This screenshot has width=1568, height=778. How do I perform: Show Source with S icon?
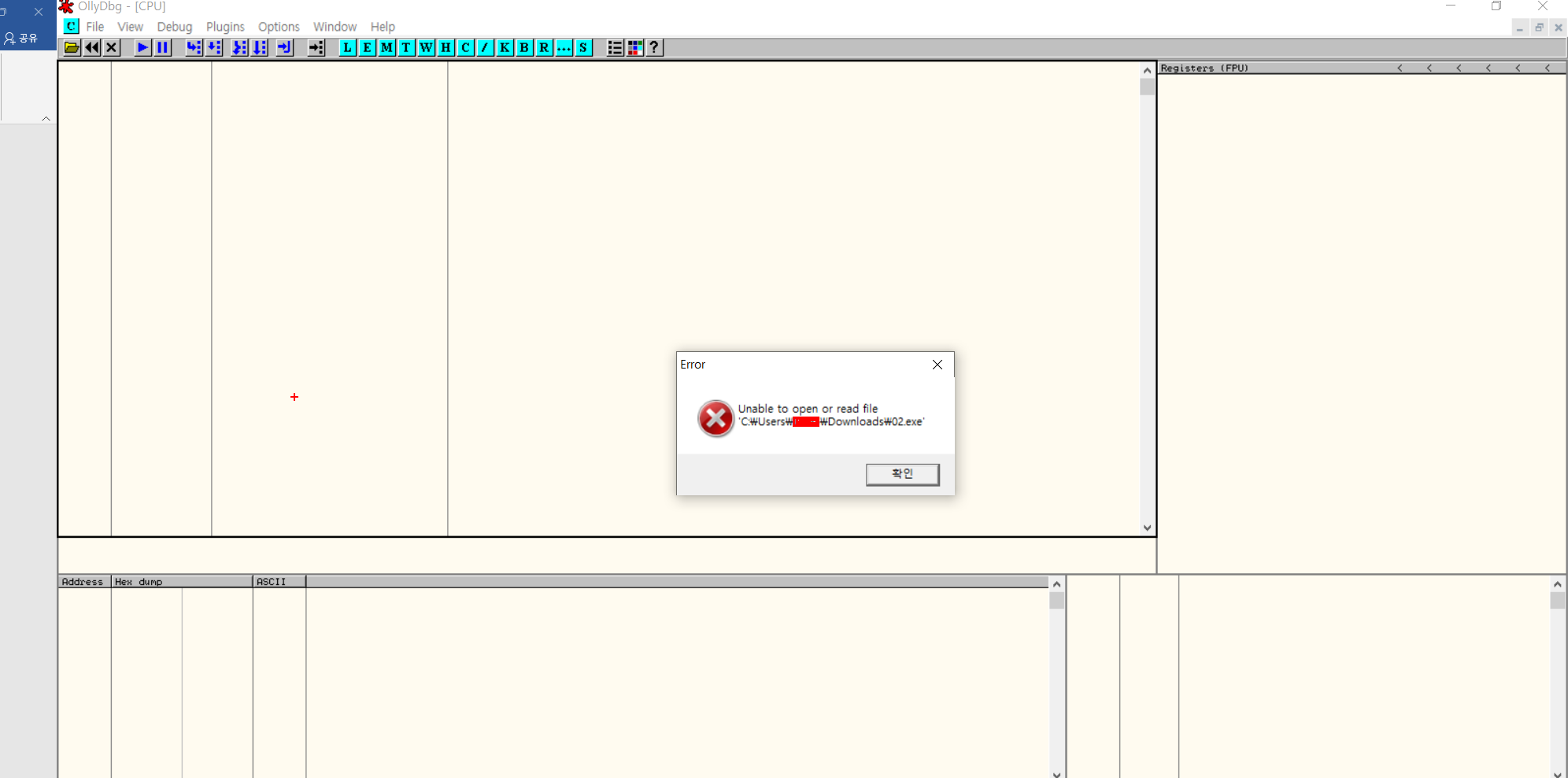(583, 48)
